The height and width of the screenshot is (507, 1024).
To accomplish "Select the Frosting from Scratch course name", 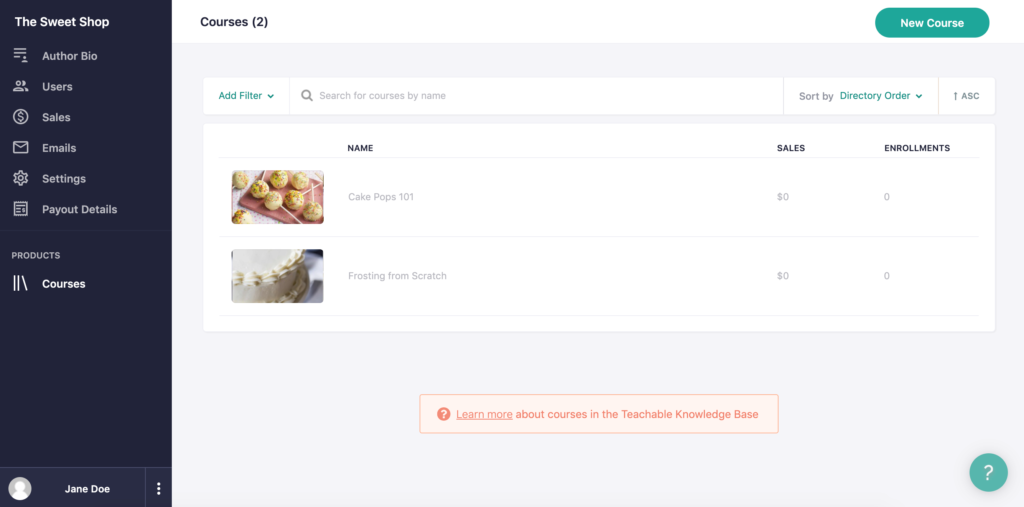I will click(x=397, y=276).
